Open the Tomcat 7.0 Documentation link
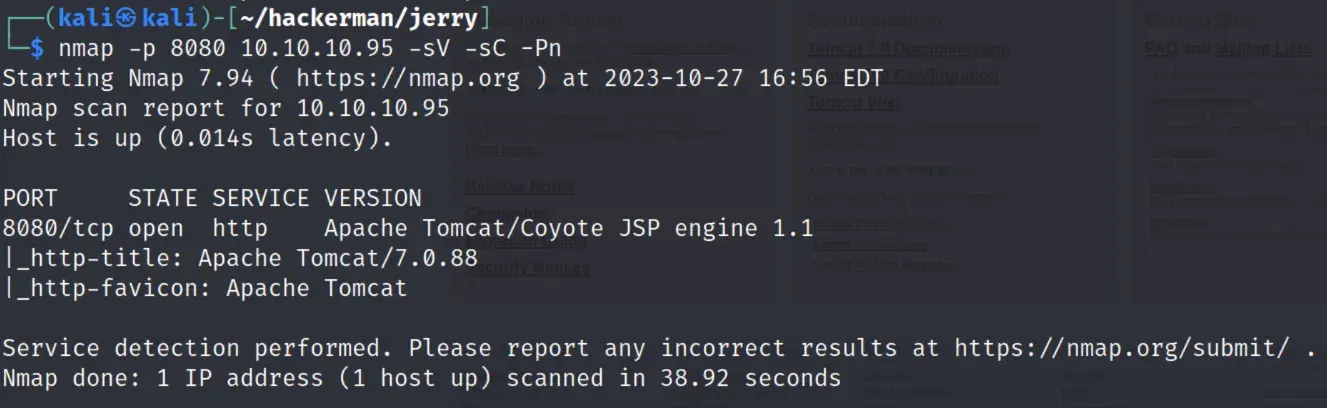The width and height of the screenshot is (1327, 408). (x=908, y=49)
